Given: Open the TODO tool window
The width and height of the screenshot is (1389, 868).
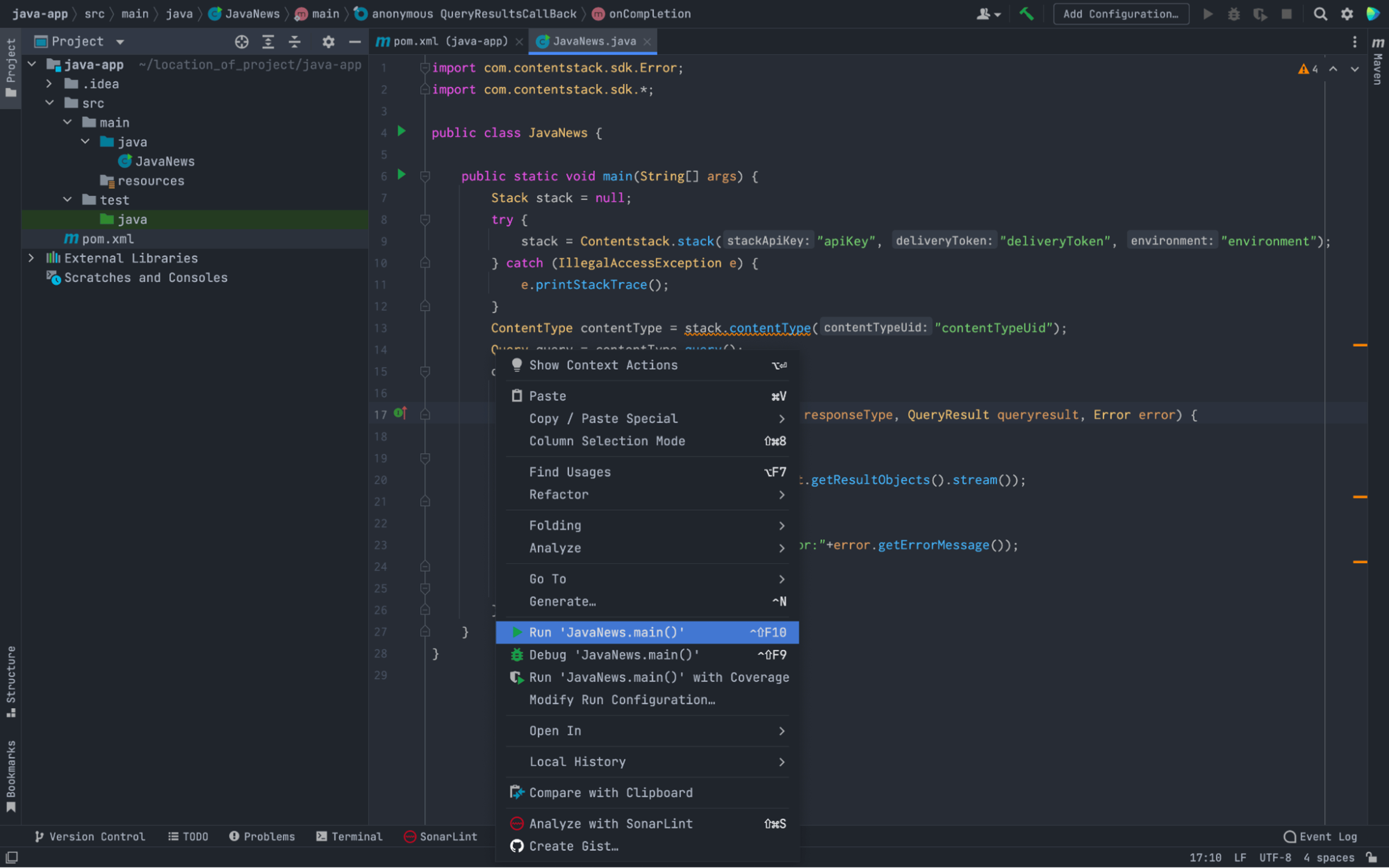Looking at the screenshot, I should [x=188, y=837].
